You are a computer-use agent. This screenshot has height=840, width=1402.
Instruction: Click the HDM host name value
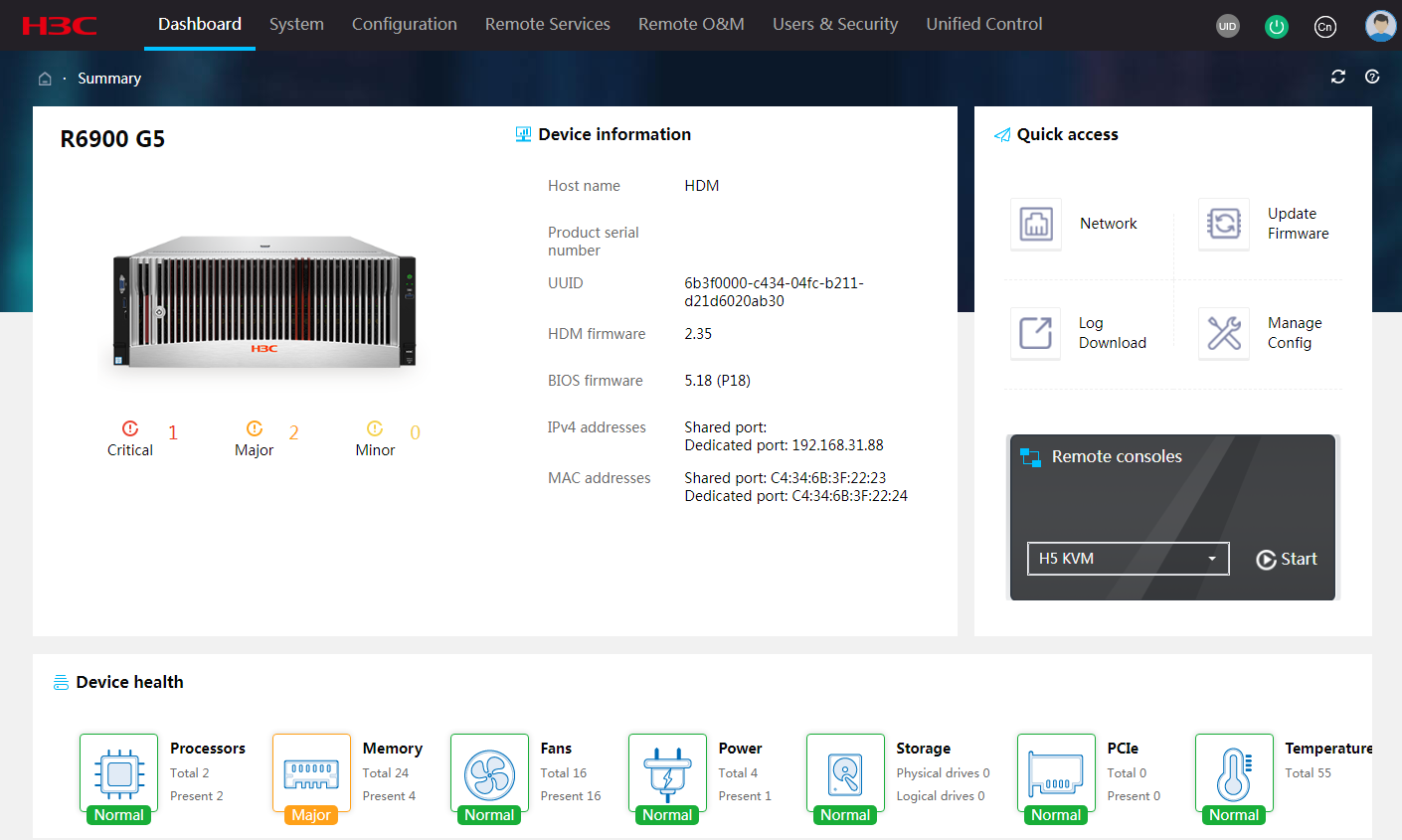pos(702,186)
